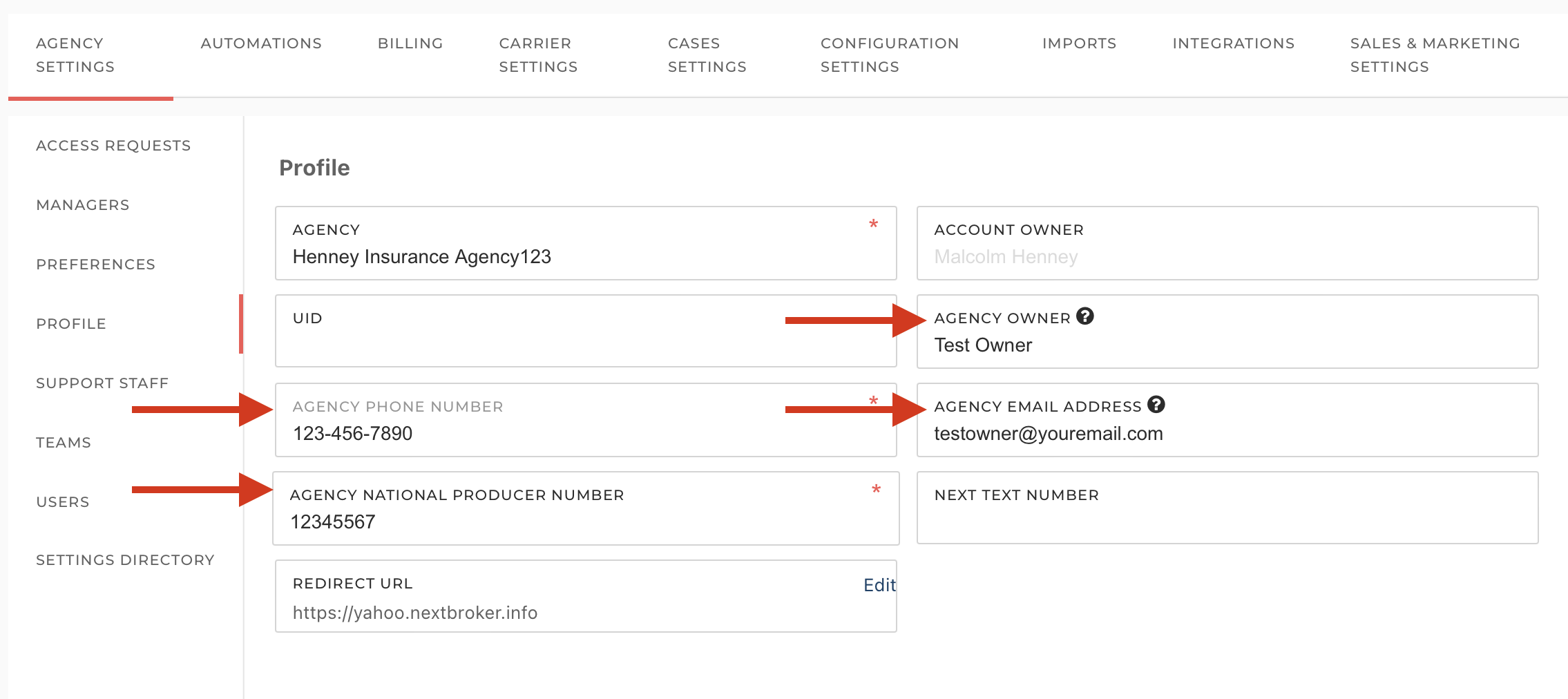Select Users in the sidebar
1568x699 pixels.
click(63, 502)
